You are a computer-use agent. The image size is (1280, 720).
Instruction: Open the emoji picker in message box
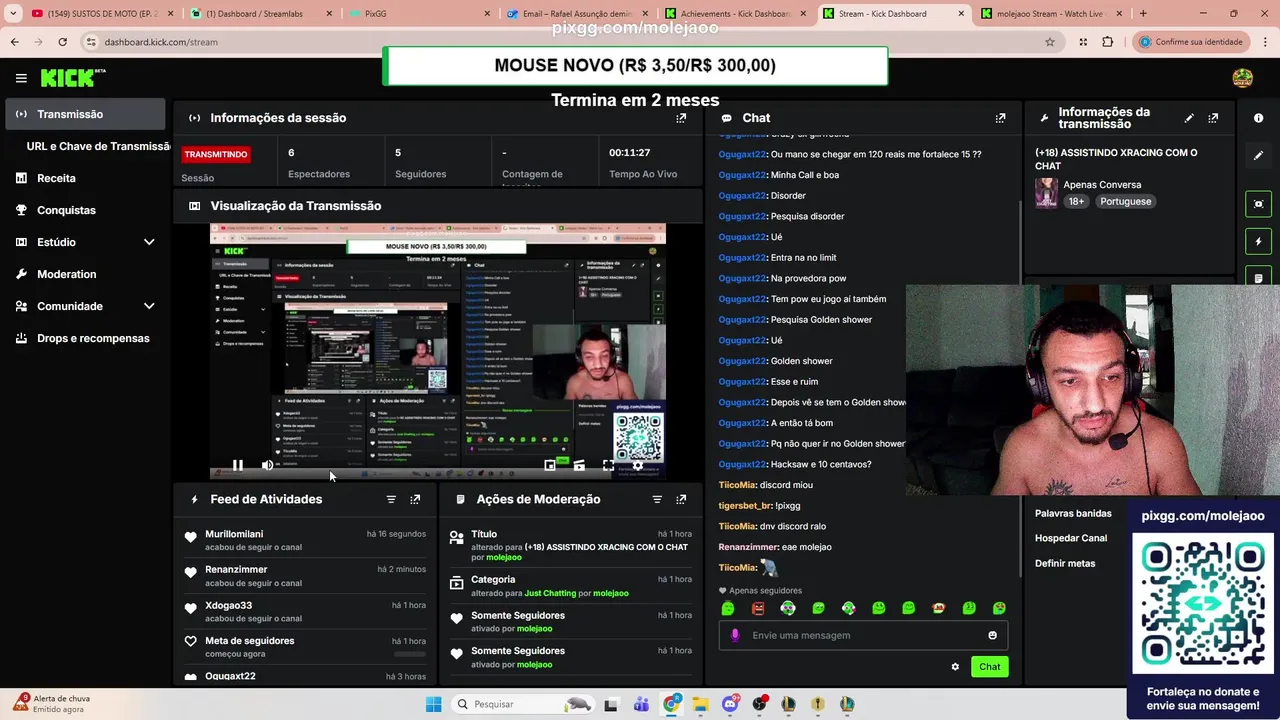(992, 635)
